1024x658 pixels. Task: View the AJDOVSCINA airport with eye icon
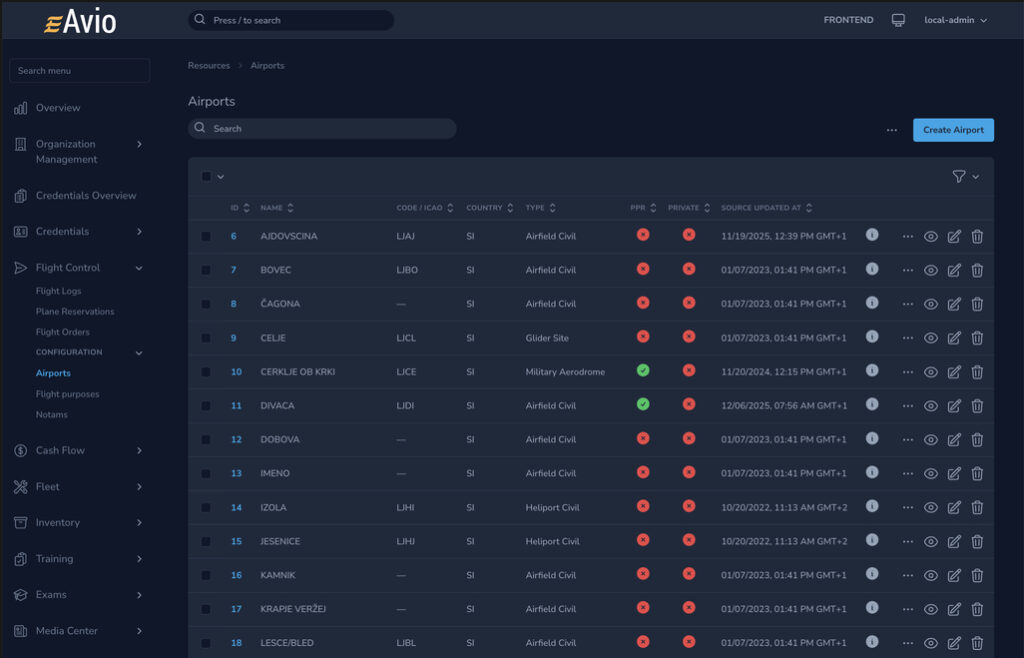[931, 236]
